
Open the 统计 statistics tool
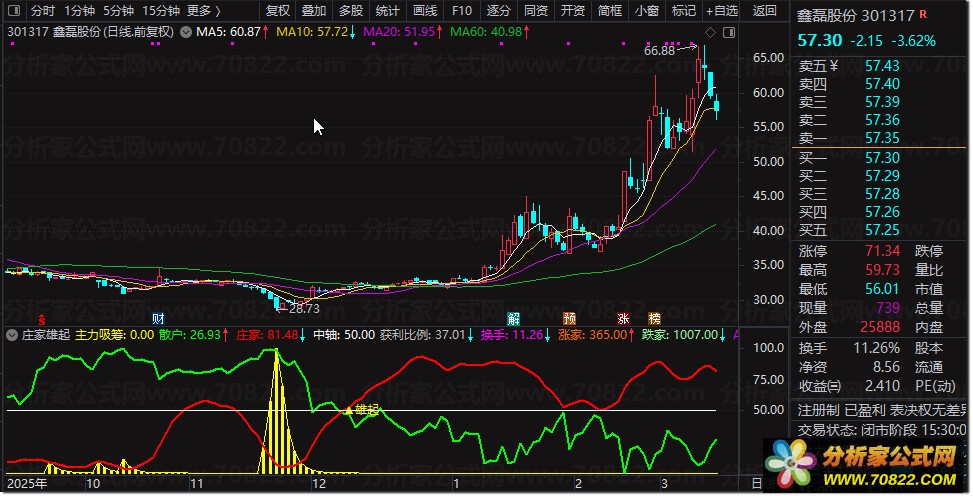[387, 11]
